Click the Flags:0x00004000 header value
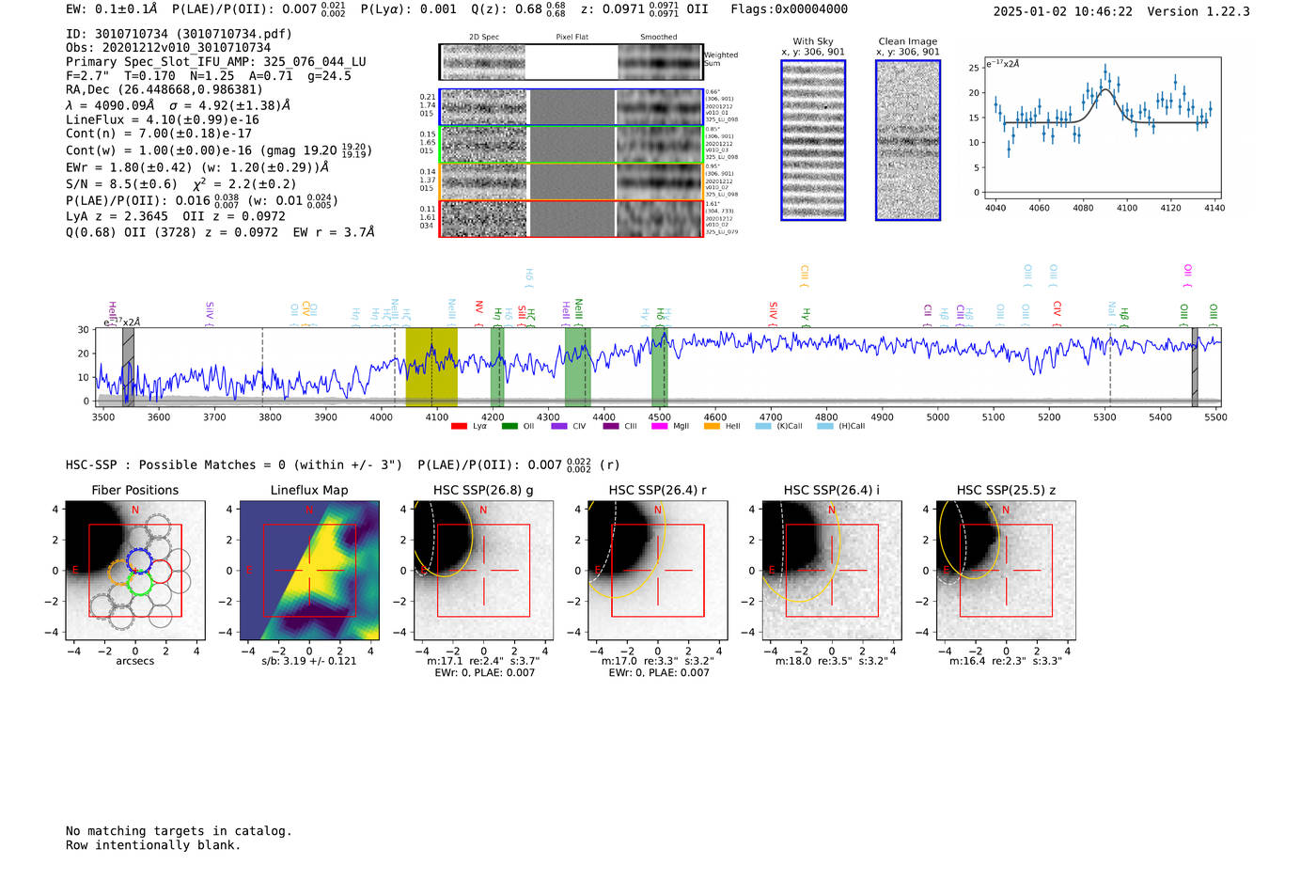Viewport: 1316px width, 896px height. click(790, 9)
